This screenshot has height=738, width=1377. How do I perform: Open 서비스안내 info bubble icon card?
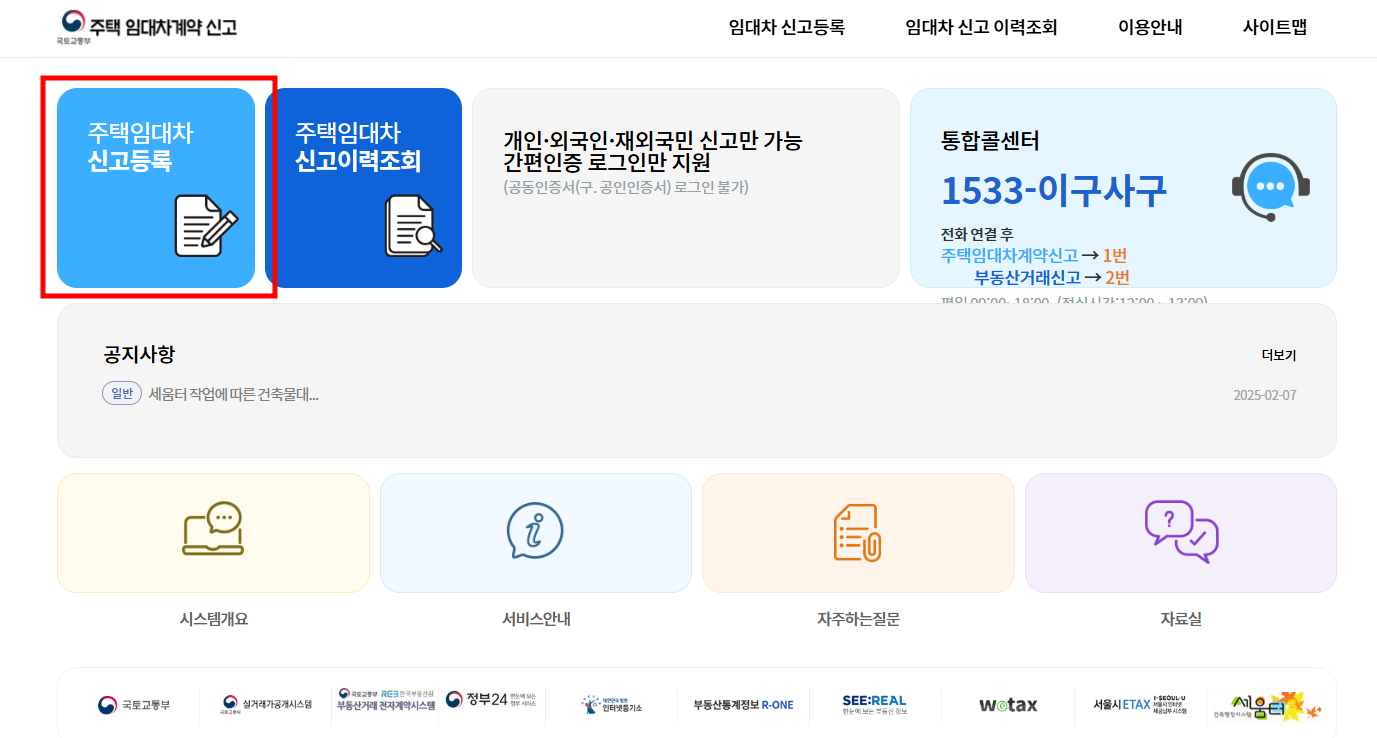536,533
